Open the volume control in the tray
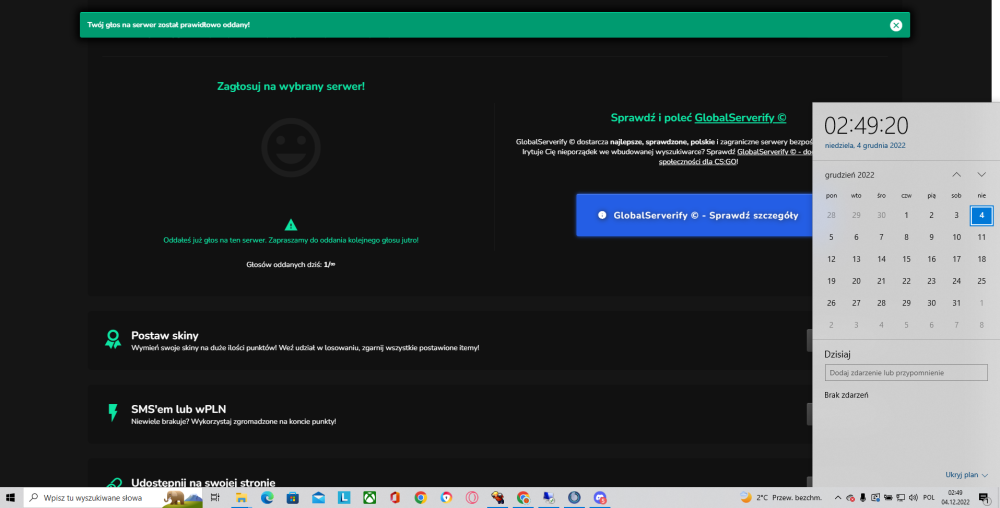This screenshot has width=1000, height=508. (x=913, y=498)
